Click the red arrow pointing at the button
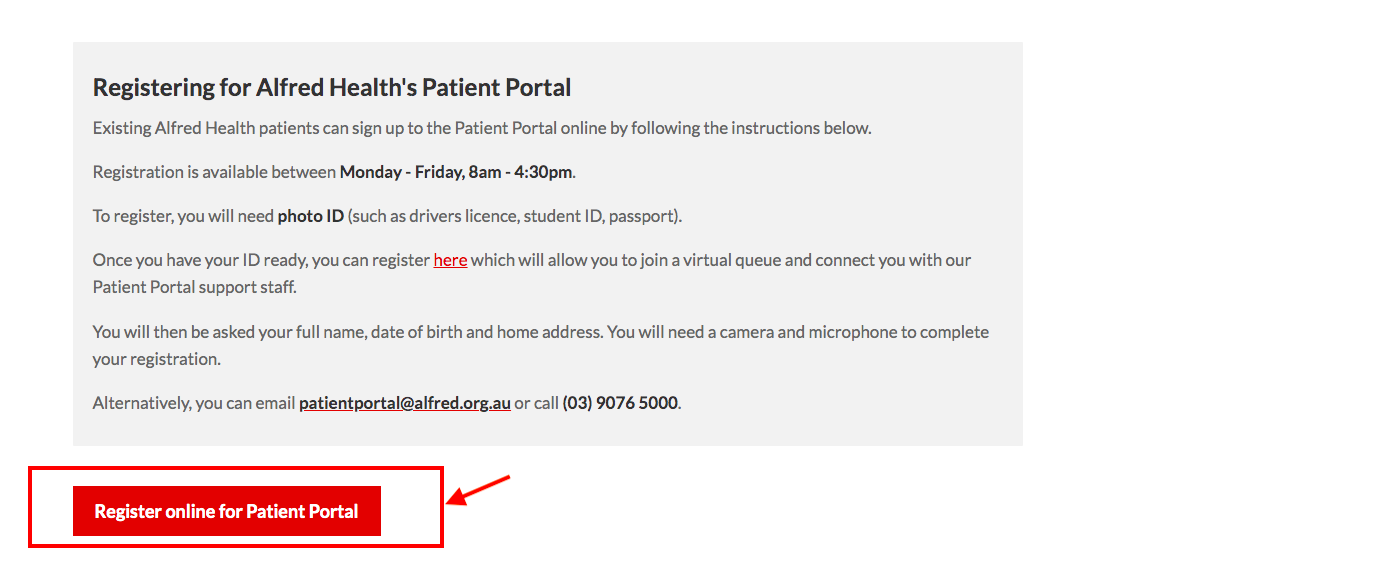Screen dimensions: 1389x575 [478, 490]
